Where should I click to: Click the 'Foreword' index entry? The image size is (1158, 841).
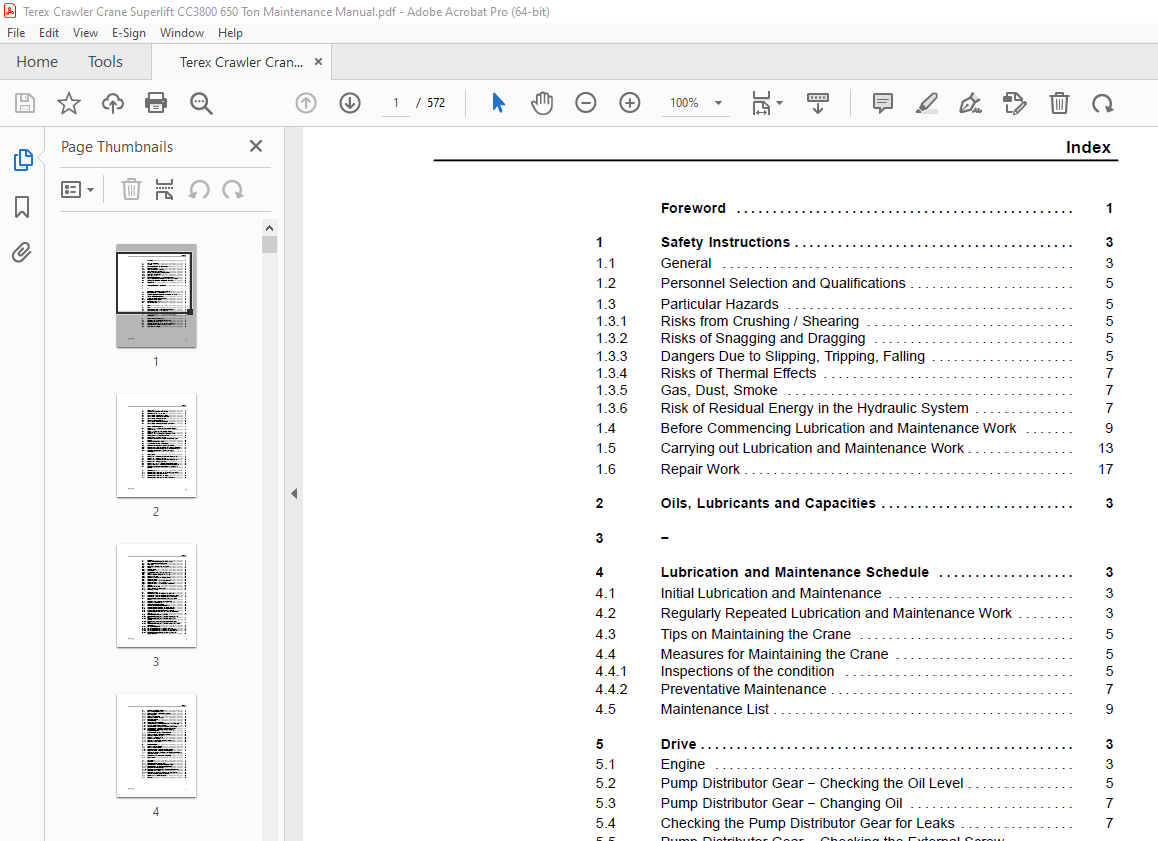(693, 208)
